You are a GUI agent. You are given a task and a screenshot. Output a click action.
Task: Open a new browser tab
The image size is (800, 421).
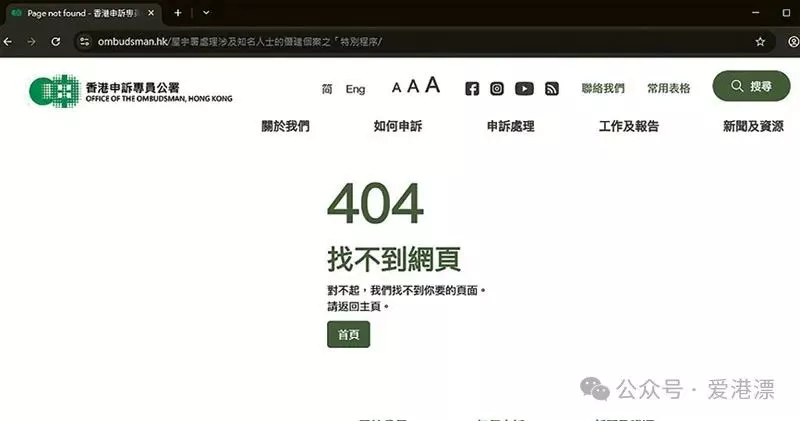178,13
